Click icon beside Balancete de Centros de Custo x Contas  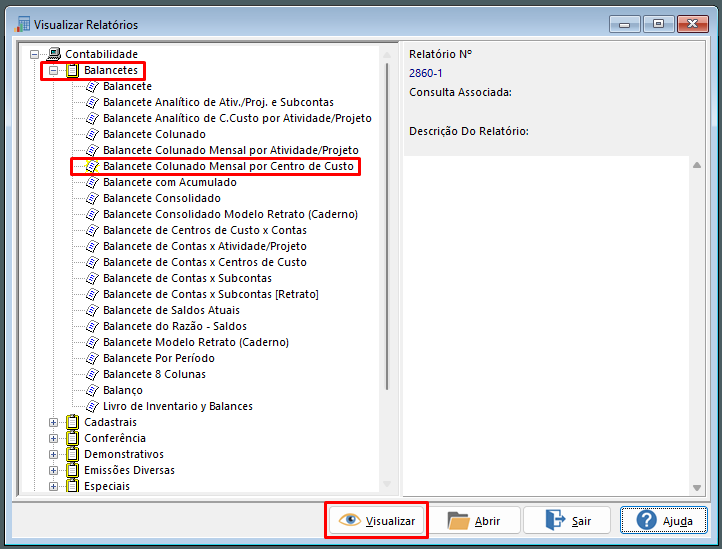point(93,230)
